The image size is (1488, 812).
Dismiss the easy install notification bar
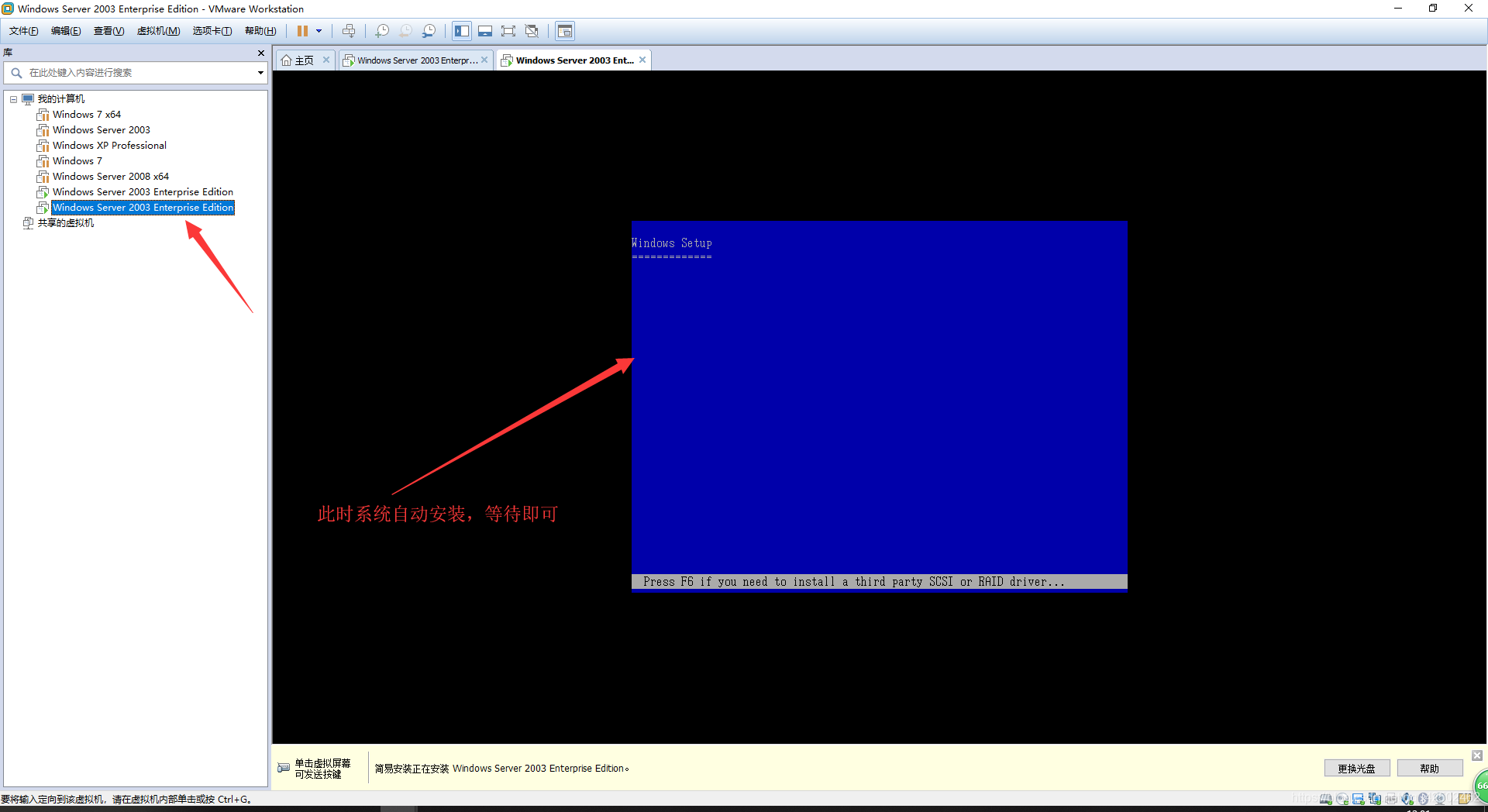(1477, 755)
